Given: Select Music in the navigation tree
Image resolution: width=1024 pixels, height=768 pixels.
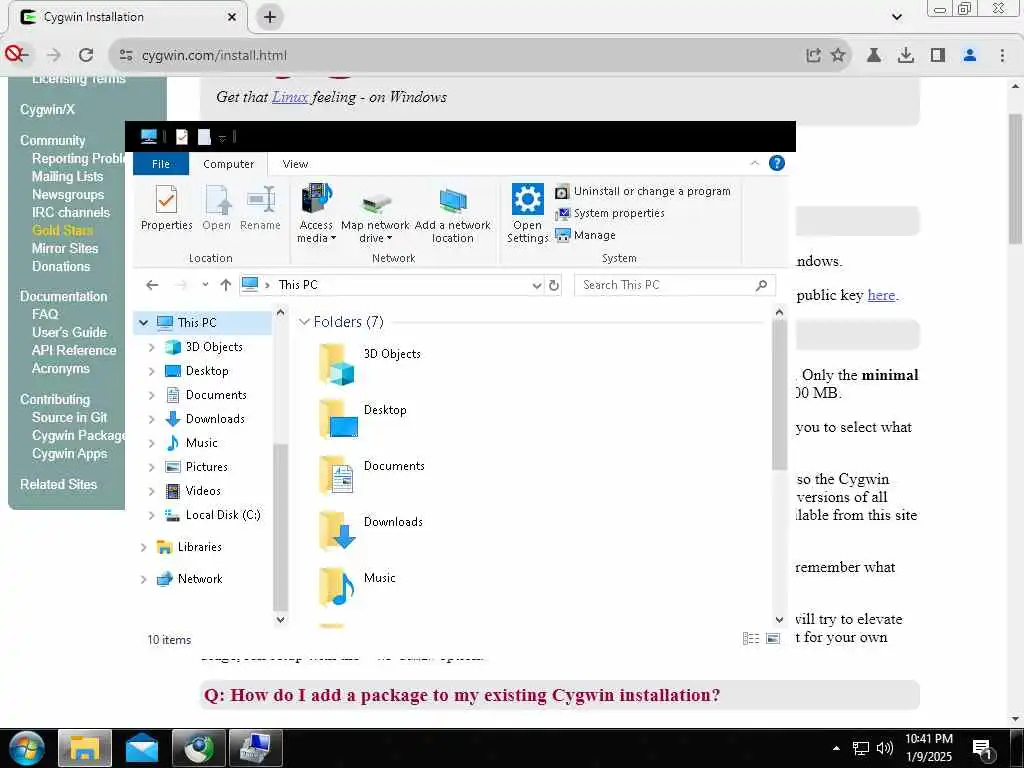Looking at the screenshot, I should (191, 443).
